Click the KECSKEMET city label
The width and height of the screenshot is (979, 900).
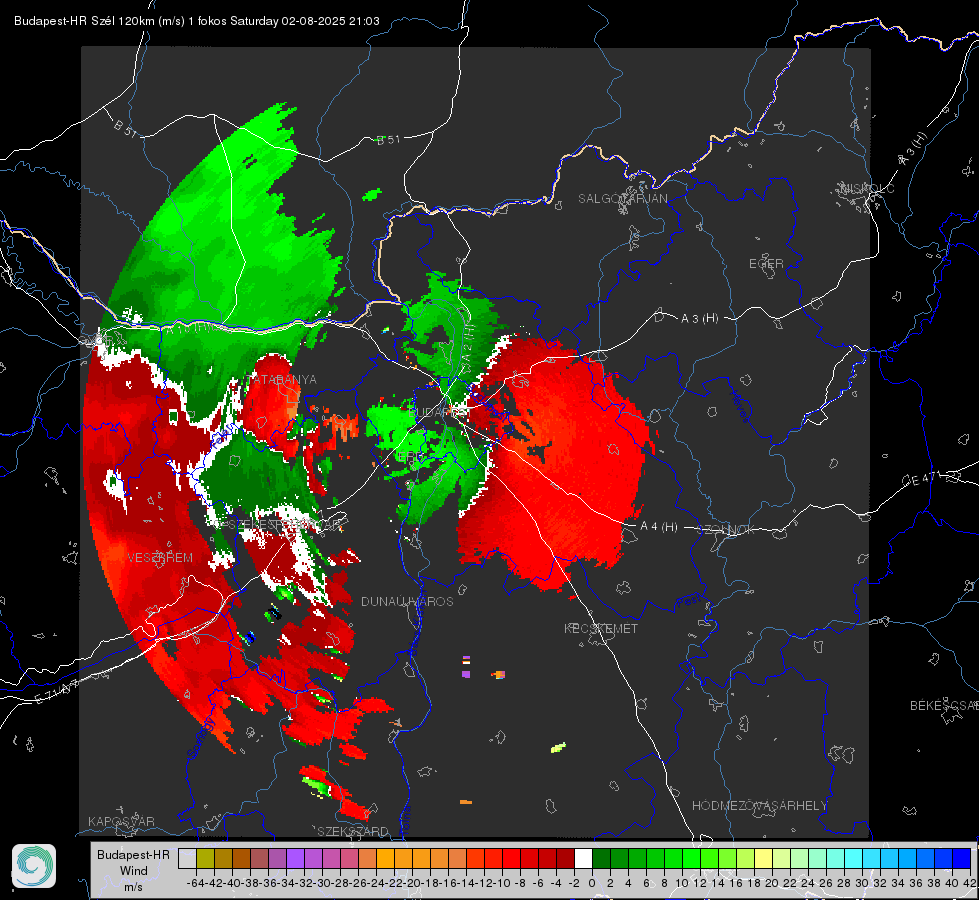[601, 628]
